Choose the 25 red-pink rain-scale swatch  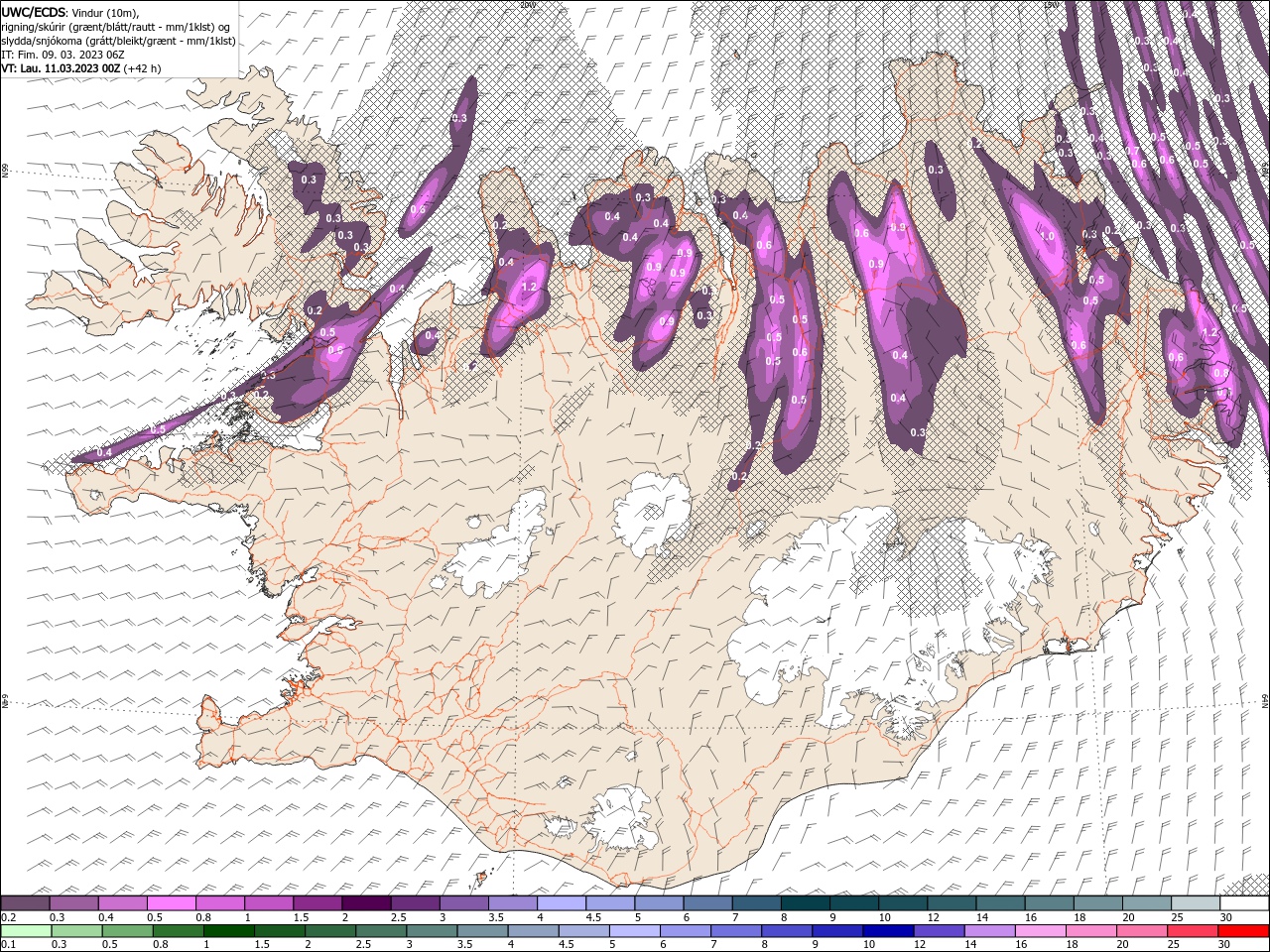click(1194, 932)
